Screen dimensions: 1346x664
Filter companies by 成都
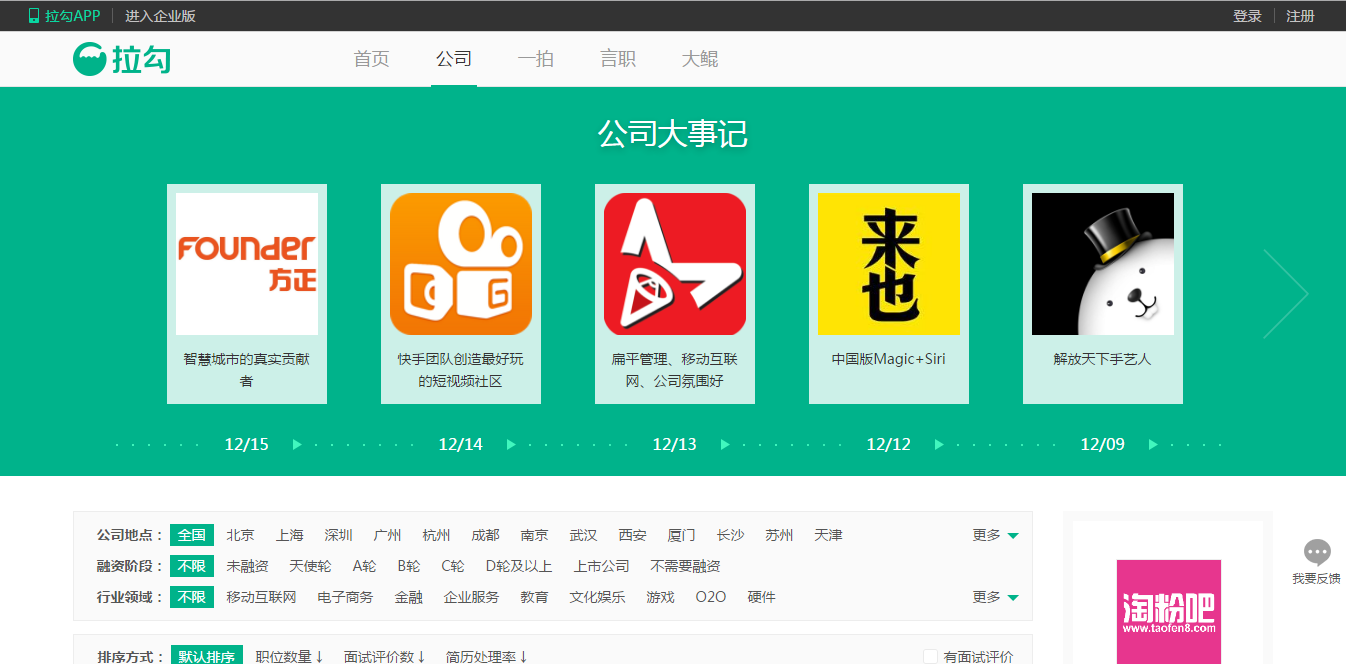tap(486, 535)
